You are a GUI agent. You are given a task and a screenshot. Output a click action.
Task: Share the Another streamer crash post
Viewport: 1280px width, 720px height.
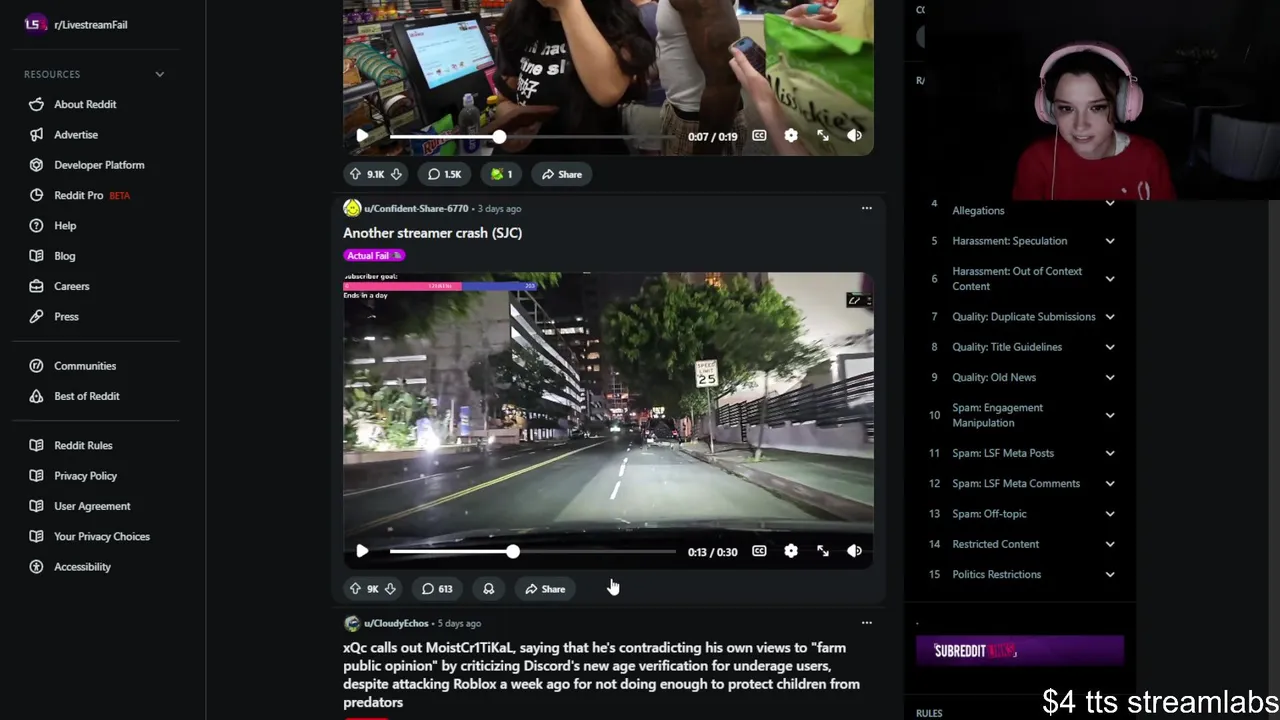tap(546, 589)
